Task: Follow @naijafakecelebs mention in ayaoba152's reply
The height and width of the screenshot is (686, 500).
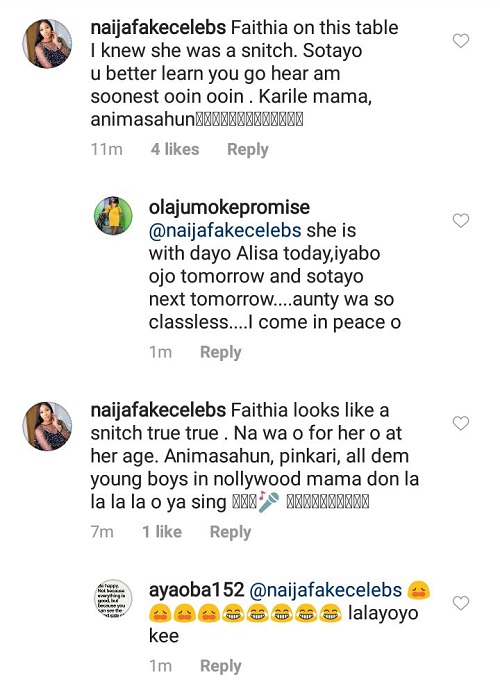Action: click(325, 590)
